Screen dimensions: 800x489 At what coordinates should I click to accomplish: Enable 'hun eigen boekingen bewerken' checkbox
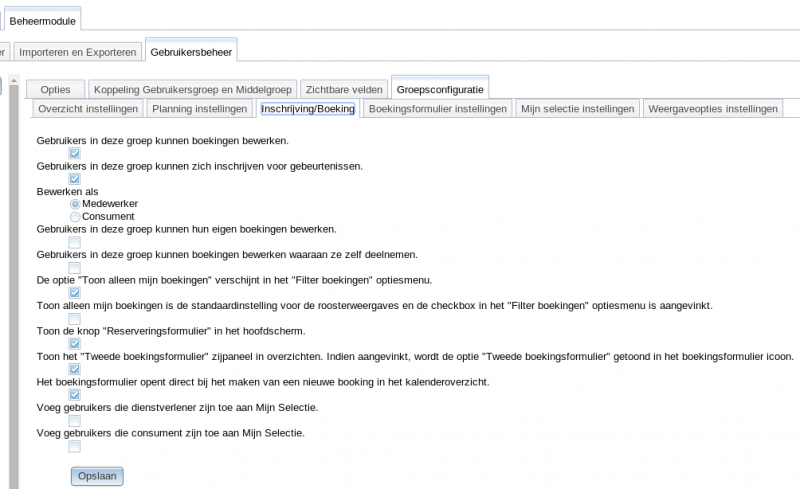click(x=74, y=242)
